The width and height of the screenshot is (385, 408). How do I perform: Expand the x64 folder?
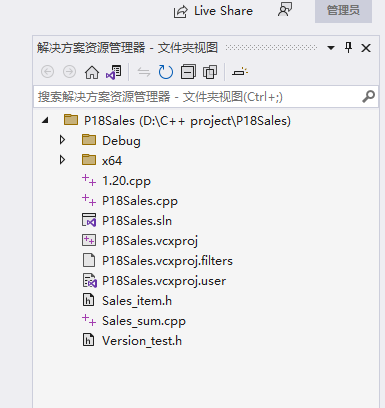tap(62, 160)
